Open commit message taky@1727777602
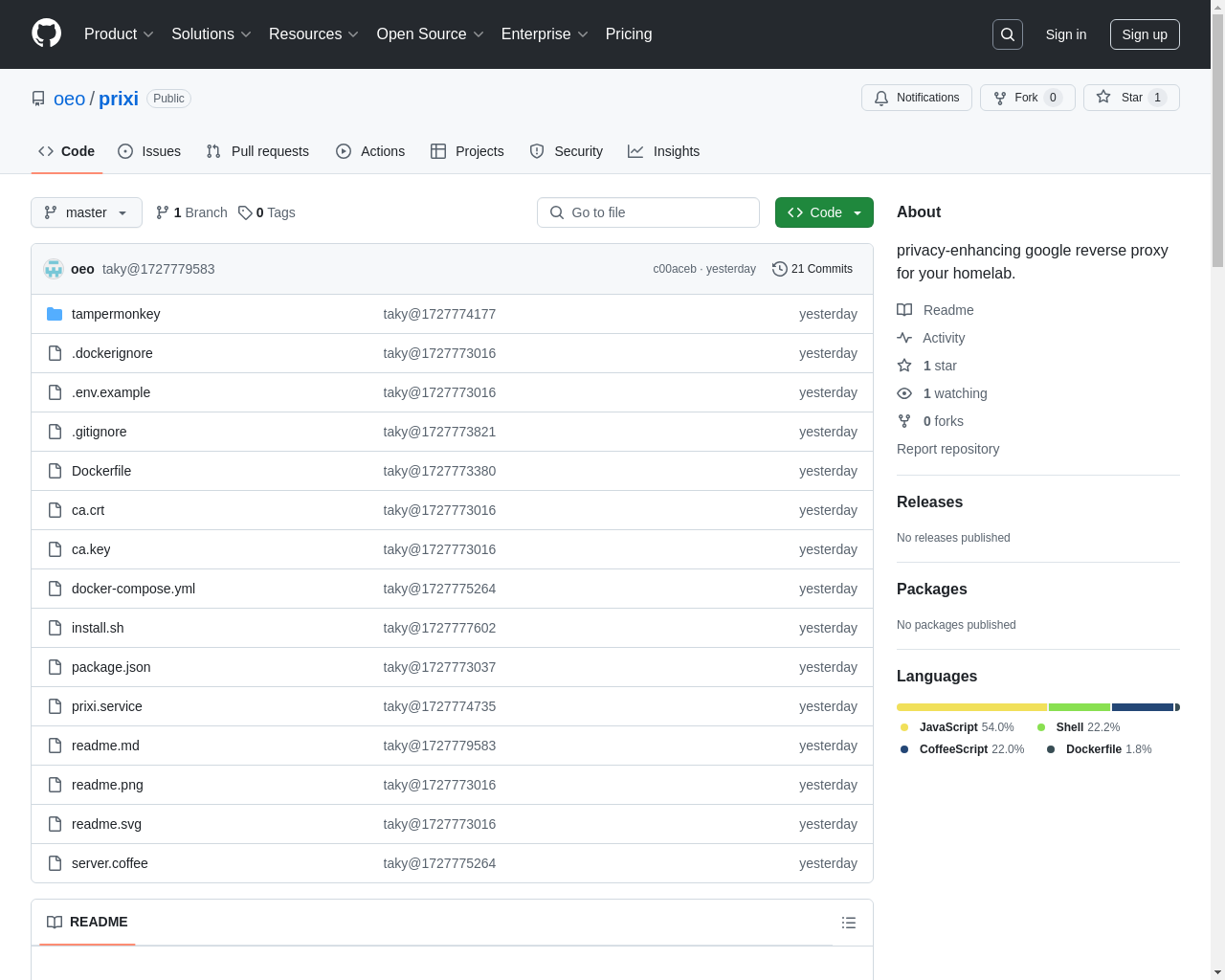 [439, 628]
